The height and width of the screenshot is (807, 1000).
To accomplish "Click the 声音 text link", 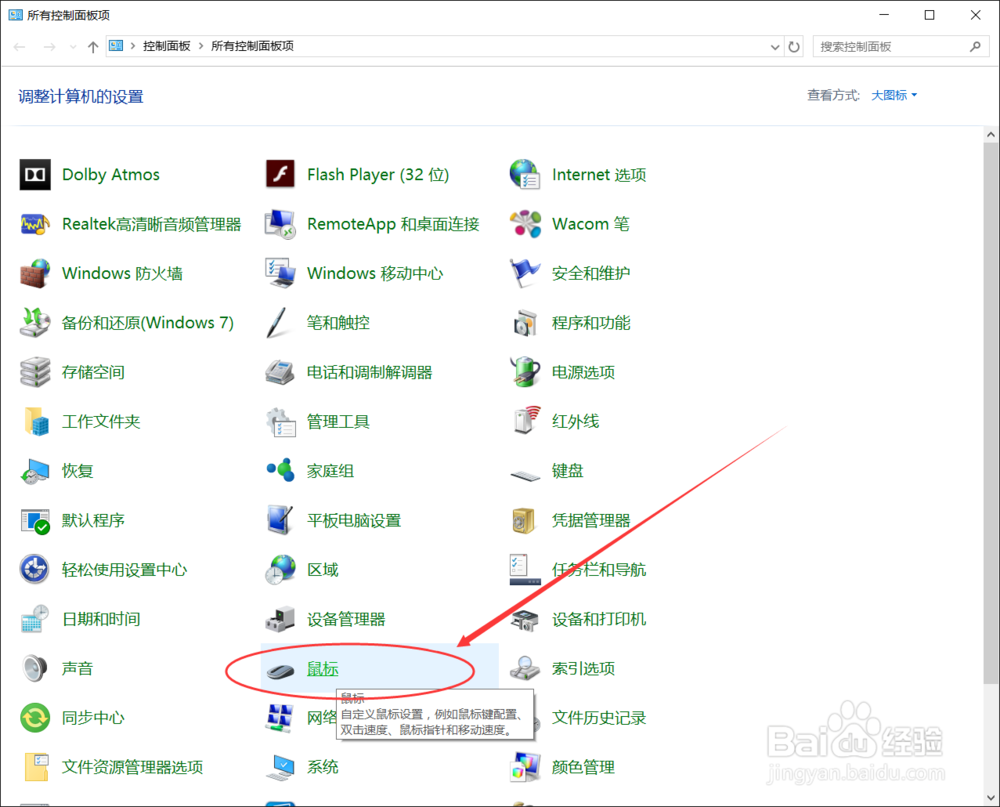I will click(77, 669).
